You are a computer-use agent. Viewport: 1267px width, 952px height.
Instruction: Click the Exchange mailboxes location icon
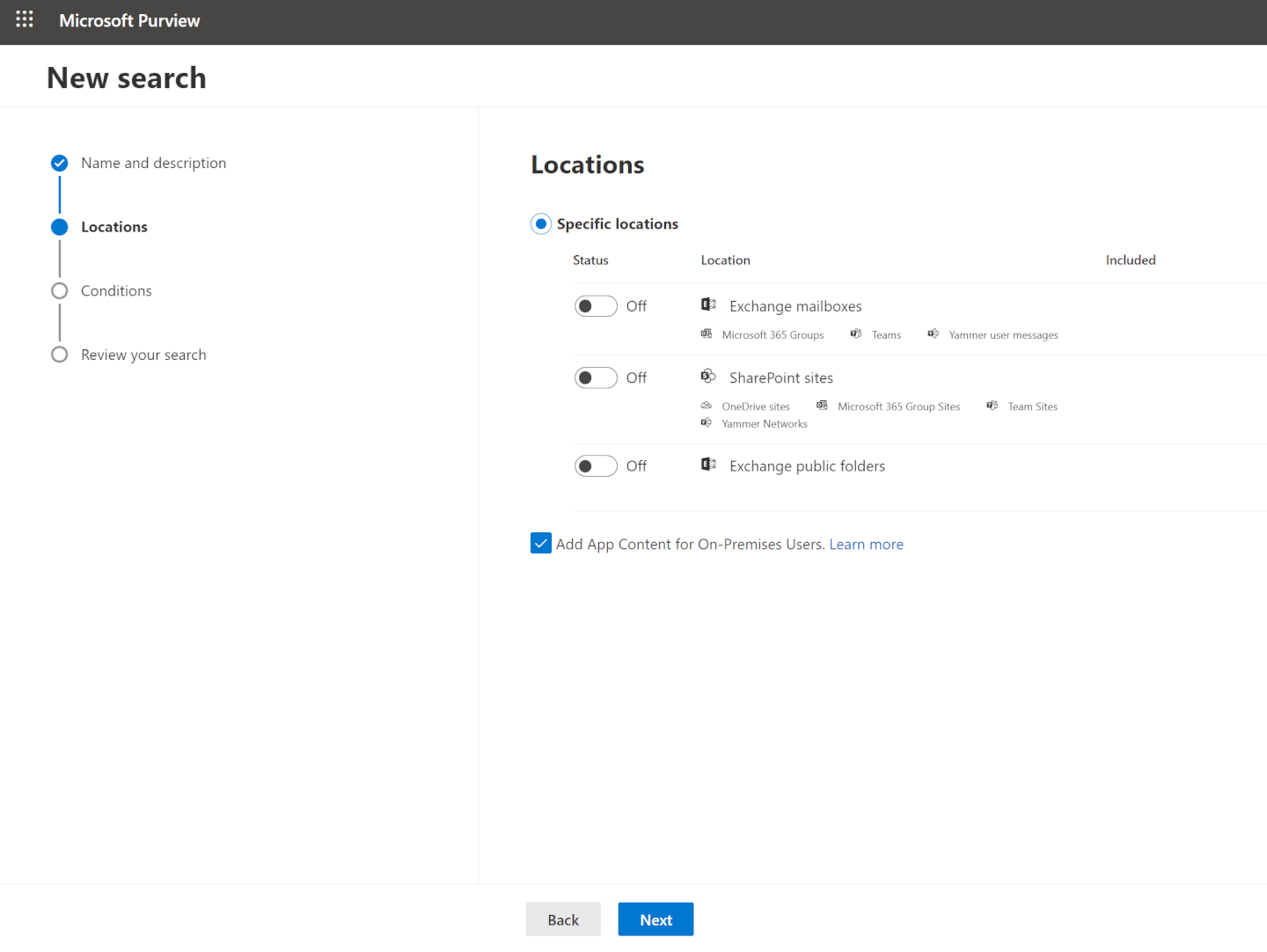point(708,304)
